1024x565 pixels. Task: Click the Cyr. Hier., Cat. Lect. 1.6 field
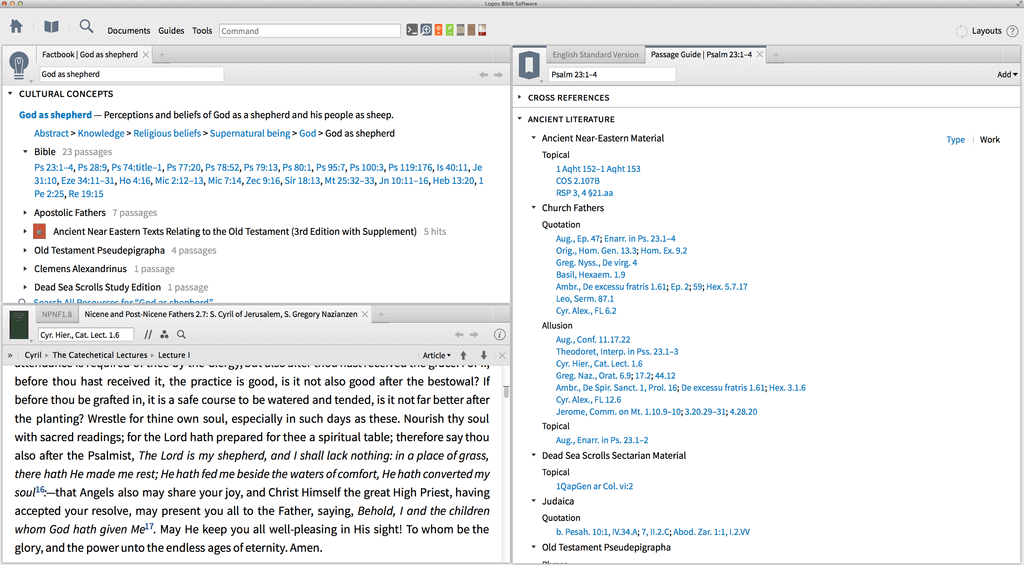86,334
